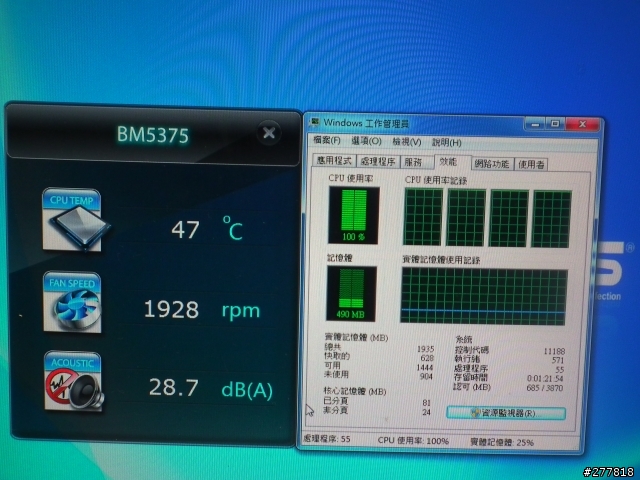
Task: Click the 核心記憶體 (MB) section heading
Action: (x=355, y=391)
